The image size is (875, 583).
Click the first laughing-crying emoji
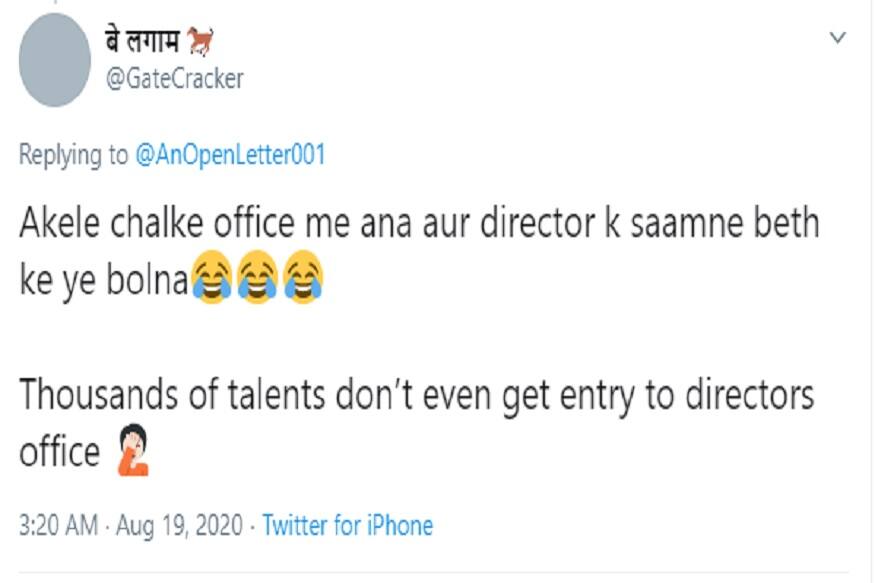click(x=211, y=281)
